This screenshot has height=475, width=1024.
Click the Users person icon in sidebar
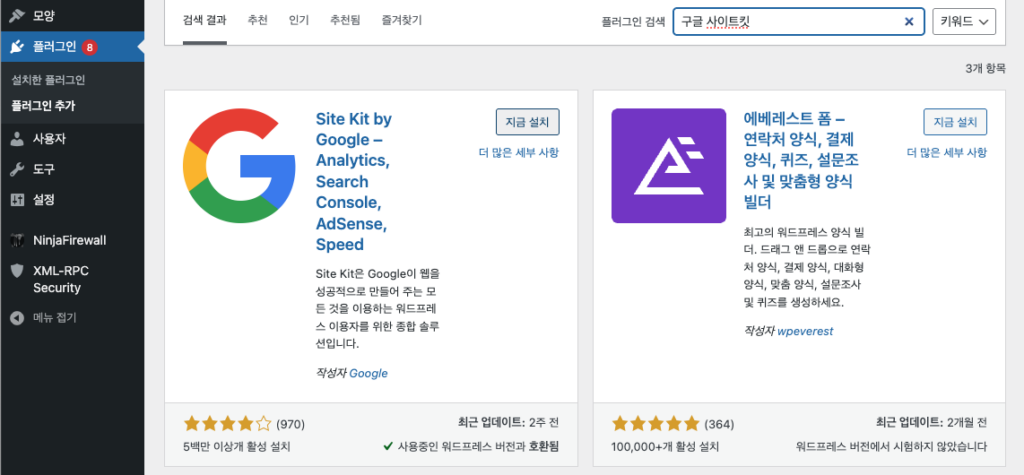click(17, 139)
